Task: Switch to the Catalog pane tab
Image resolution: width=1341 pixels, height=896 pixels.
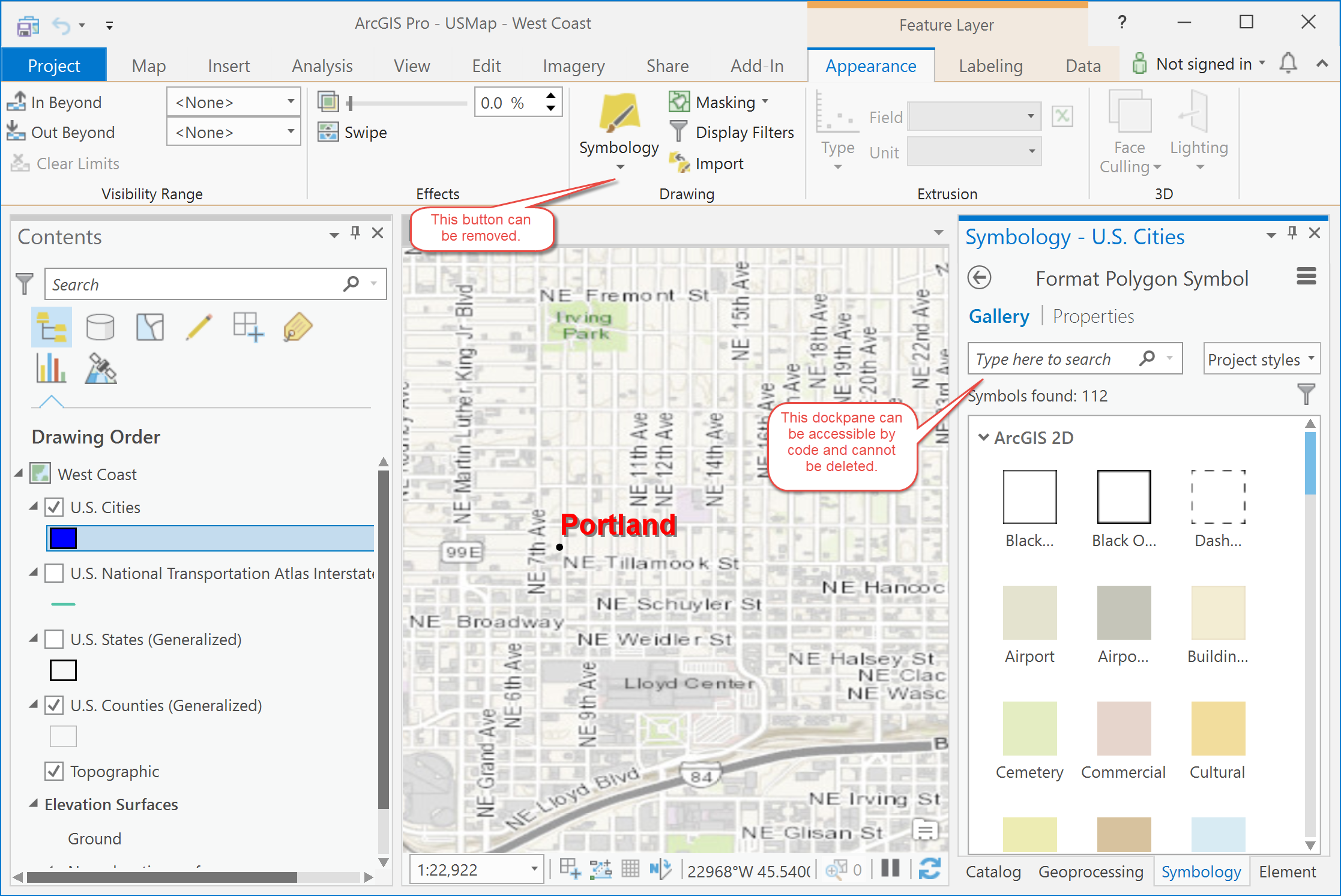Action: [x=993, y=871]
